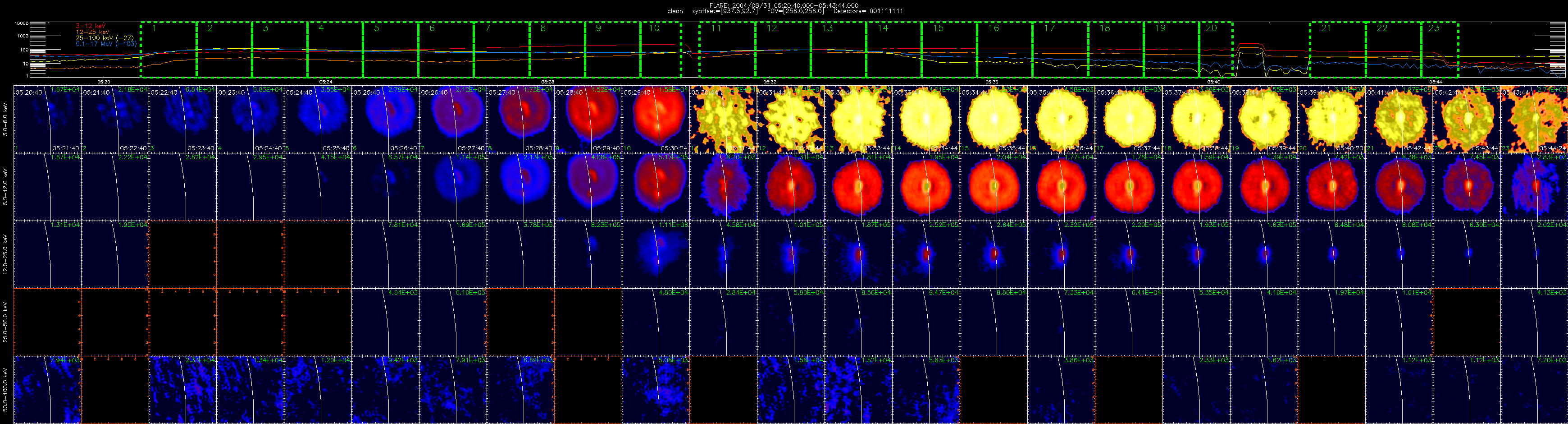
Task: Open the 3.0-6.0 keV image starting 05:29:40
Action: pos(656,119)
